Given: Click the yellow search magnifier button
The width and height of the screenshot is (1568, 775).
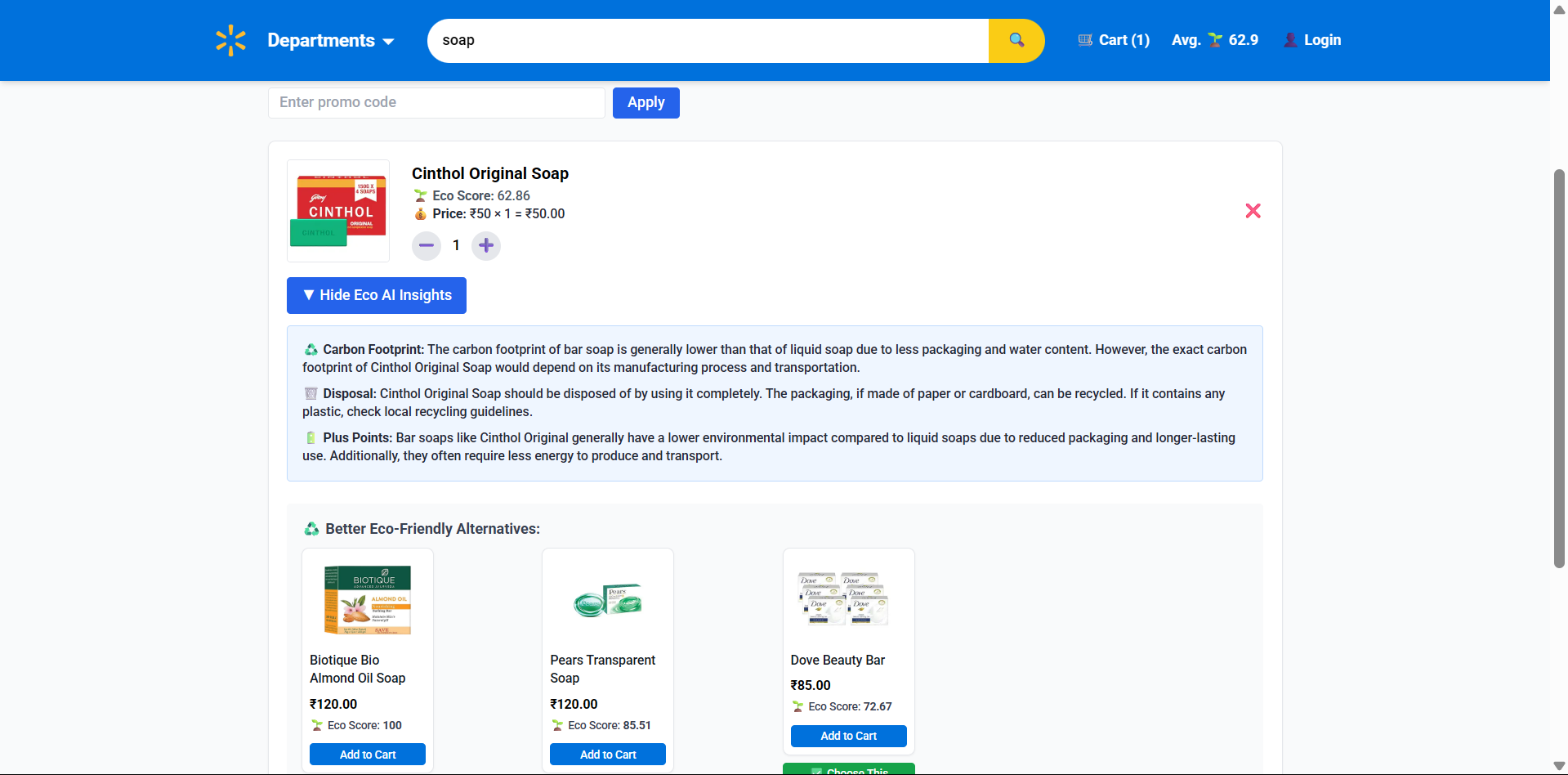Looking at the screenshot, I should tap(1016, 41).
